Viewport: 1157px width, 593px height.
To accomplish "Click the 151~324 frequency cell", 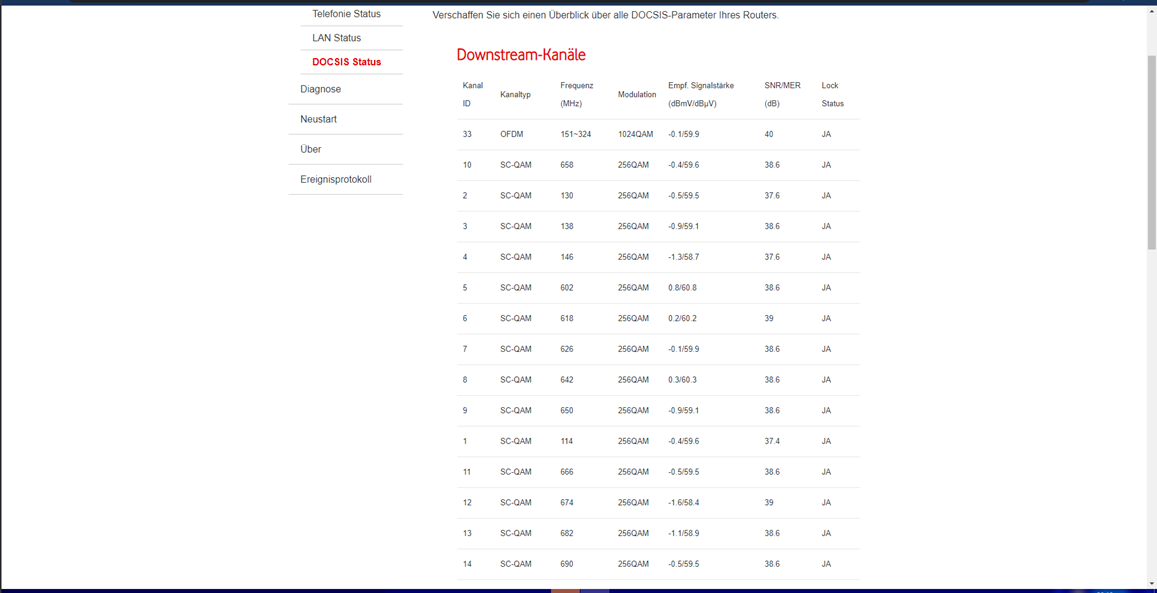I will pos(576,134).
